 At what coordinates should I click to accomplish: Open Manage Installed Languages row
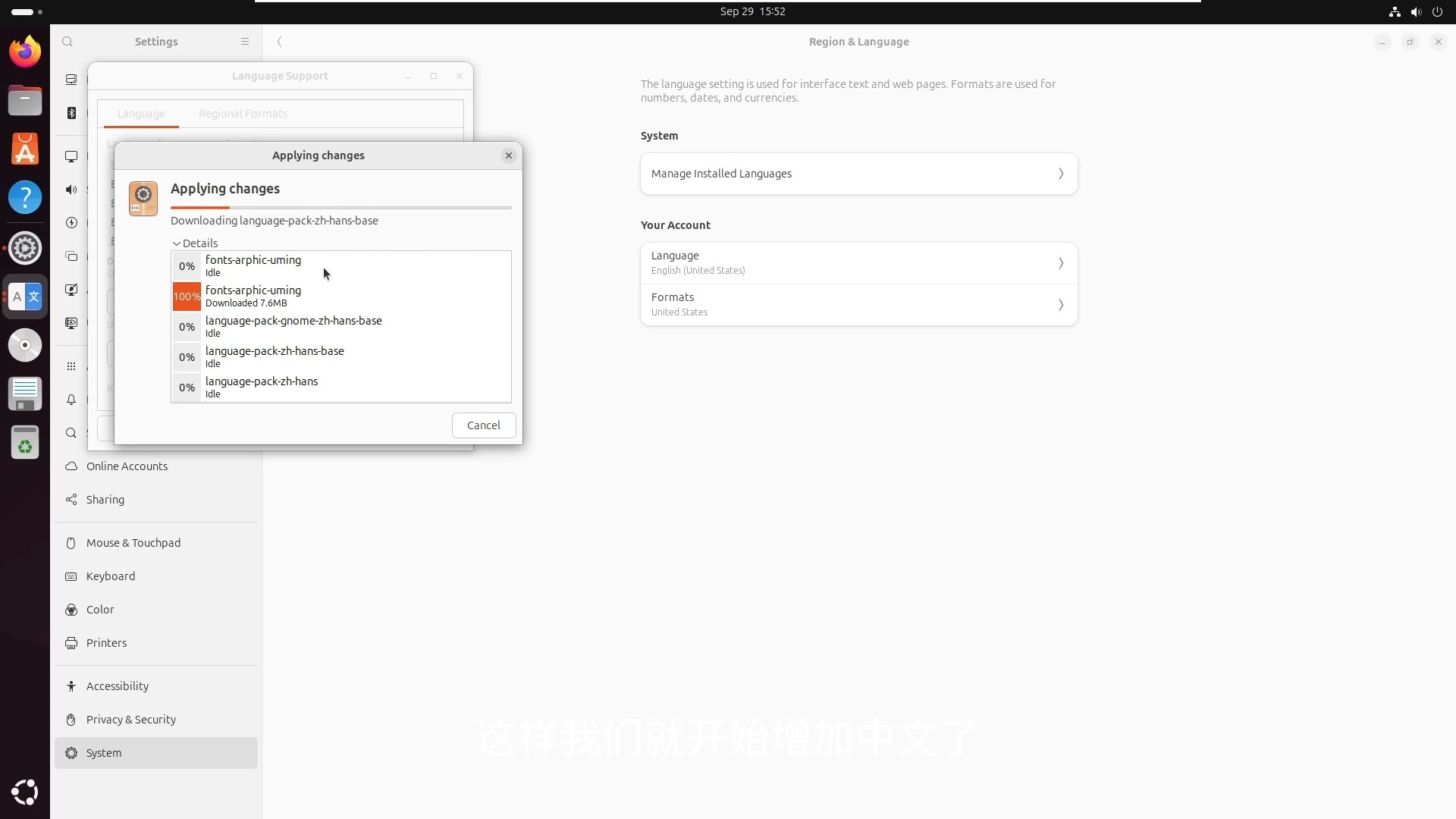(858, 174)
